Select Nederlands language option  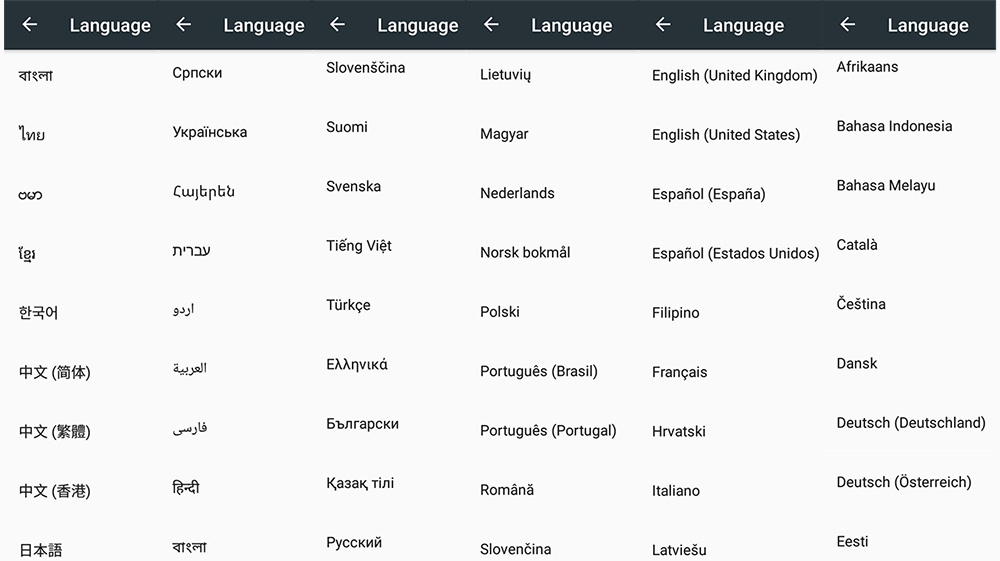(517, 193)
